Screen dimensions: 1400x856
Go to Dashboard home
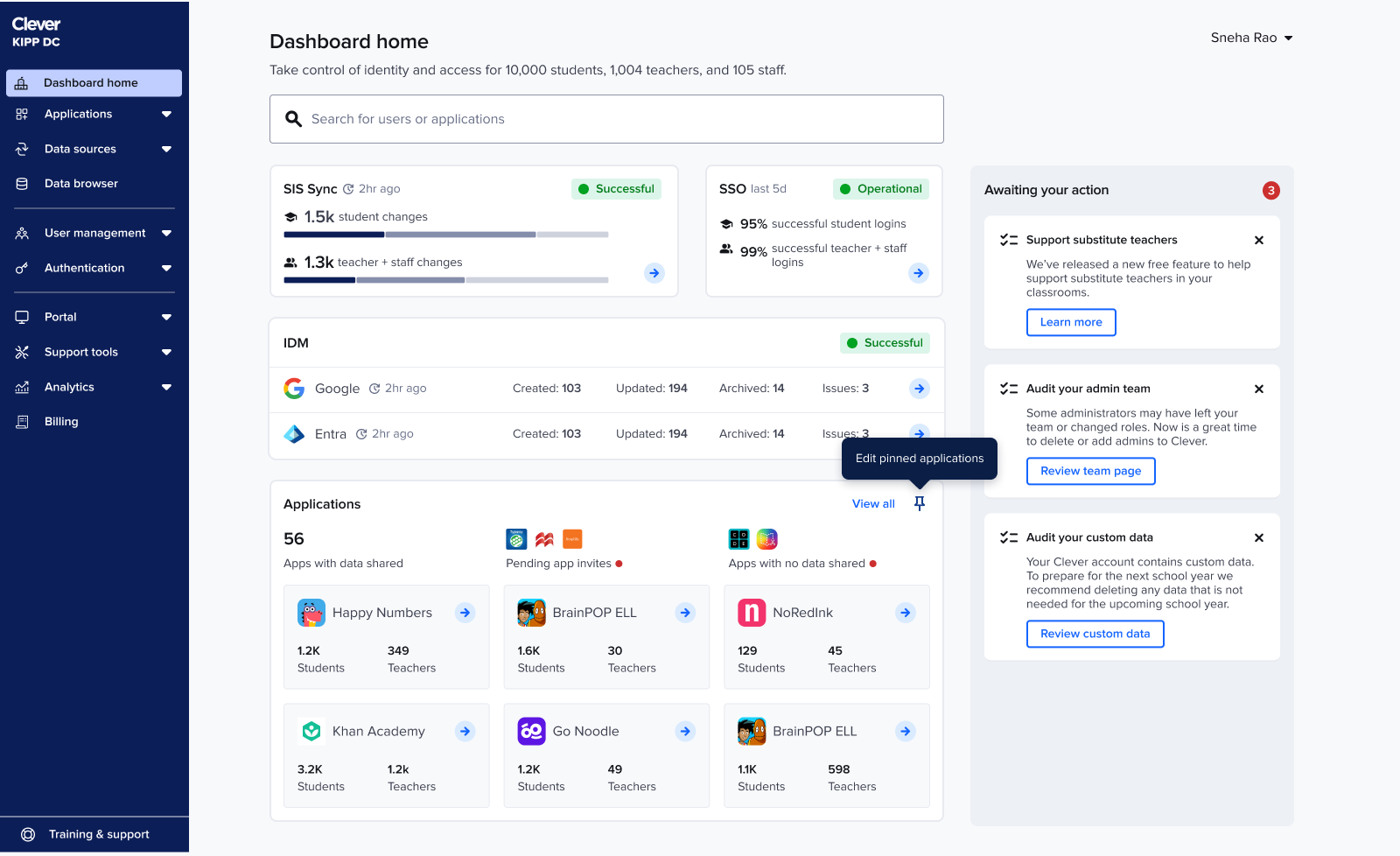(94, 83)
